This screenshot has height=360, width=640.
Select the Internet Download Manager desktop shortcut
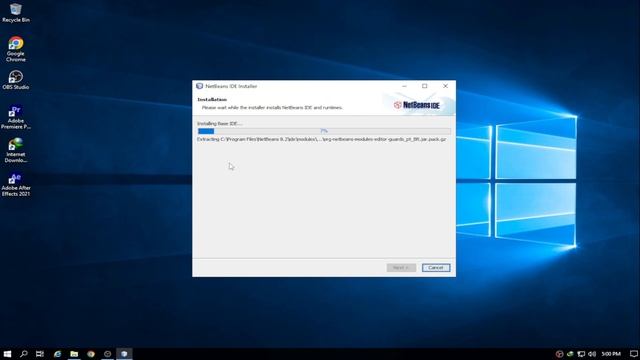16,151
